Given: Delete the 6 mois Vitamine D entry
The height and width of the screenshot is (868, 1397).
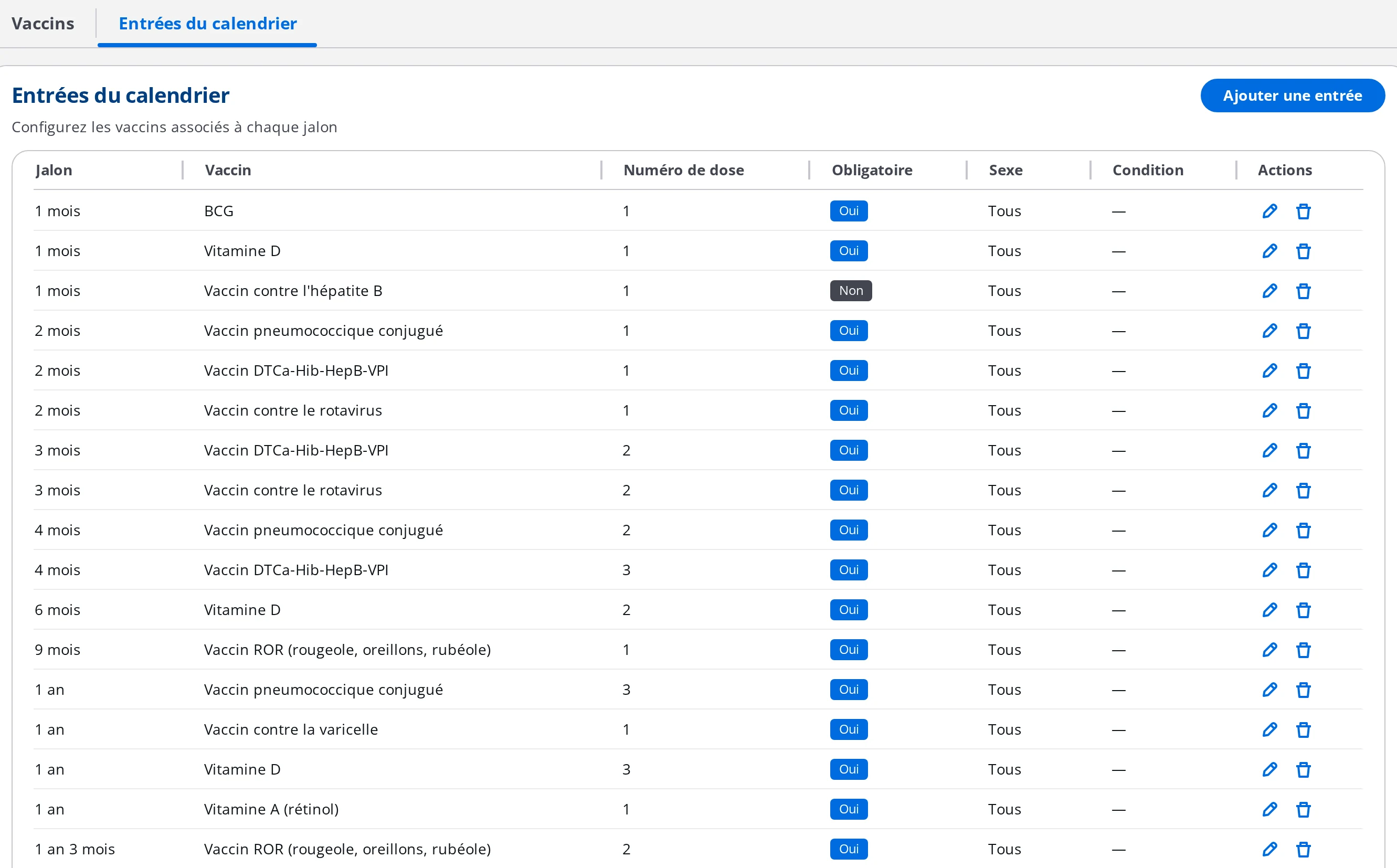Looking at the screenshot, I should tap(1304, 610).
